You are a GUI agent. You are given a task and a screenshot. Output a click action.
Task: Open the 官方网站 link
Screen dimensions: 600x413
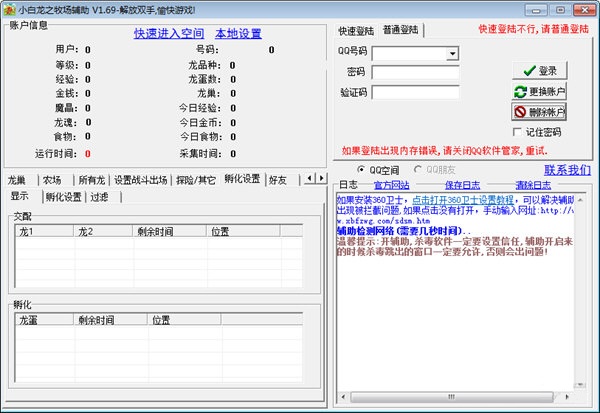click(x=391, y=185)
